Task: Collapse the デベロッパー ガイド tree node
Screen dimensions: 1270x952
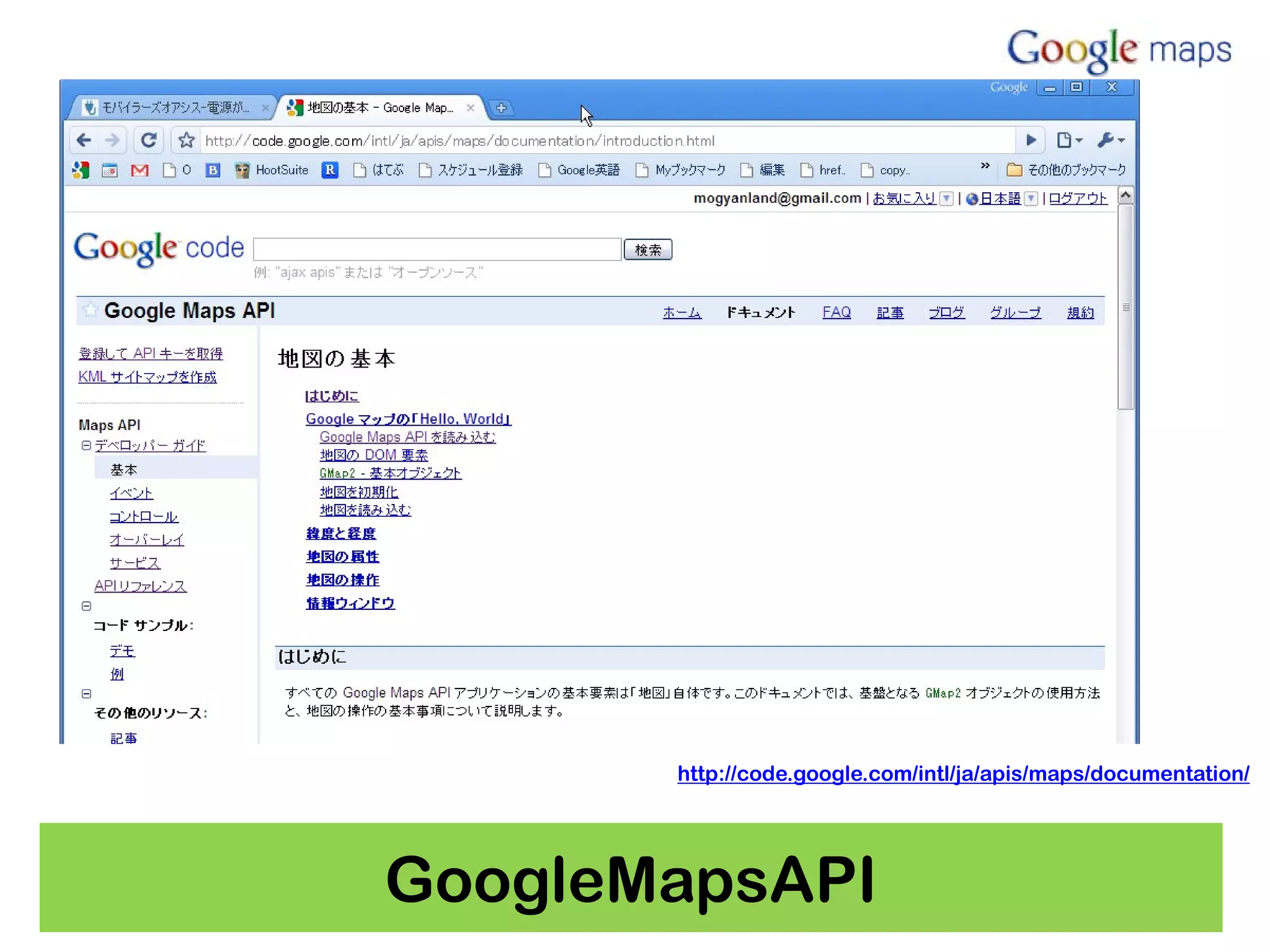Action: pyautogui.click(x=87, y=446)
